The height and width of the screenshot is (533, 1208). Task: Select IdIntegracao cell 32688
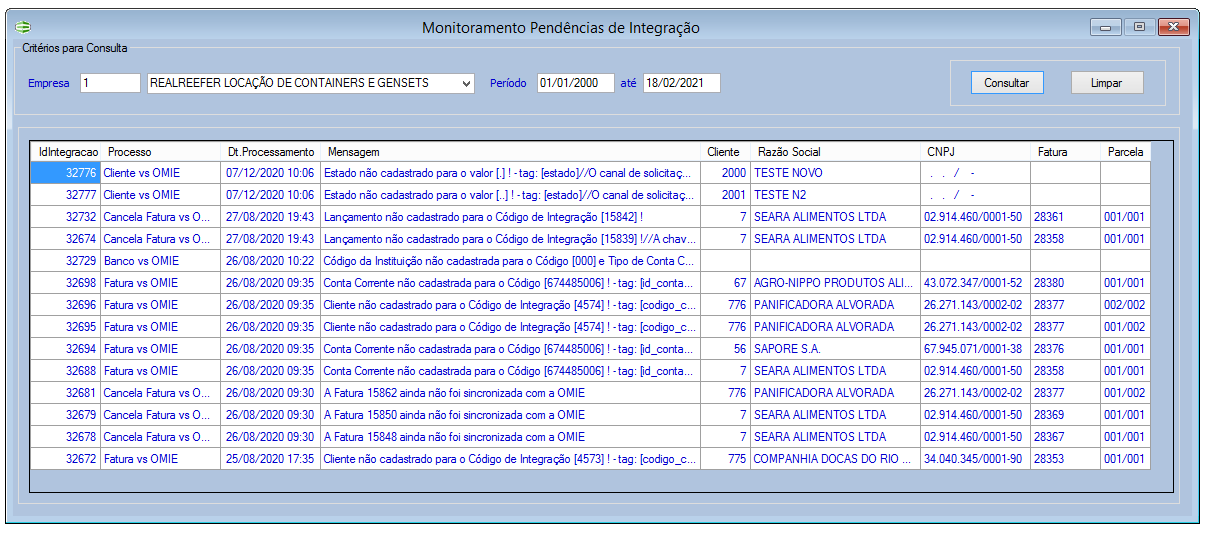(x=66, y=371)
